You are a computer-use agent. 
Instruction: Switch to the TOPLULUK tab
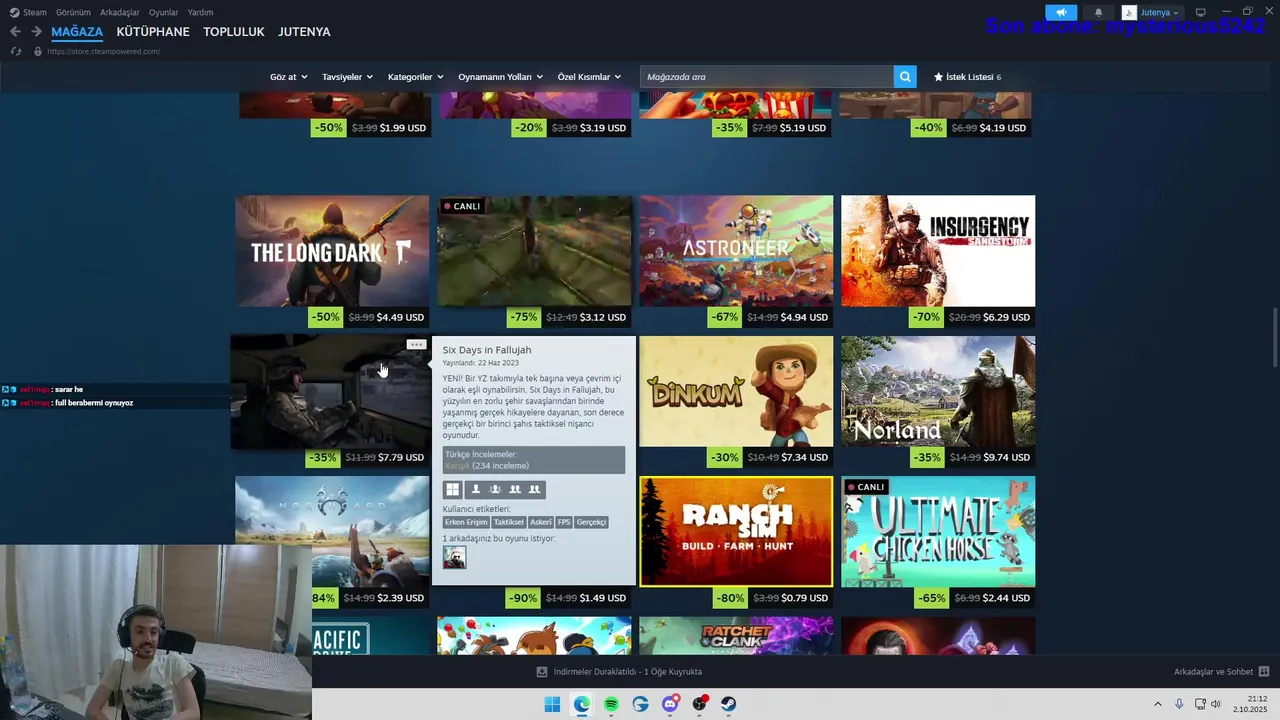click(234, 32)
